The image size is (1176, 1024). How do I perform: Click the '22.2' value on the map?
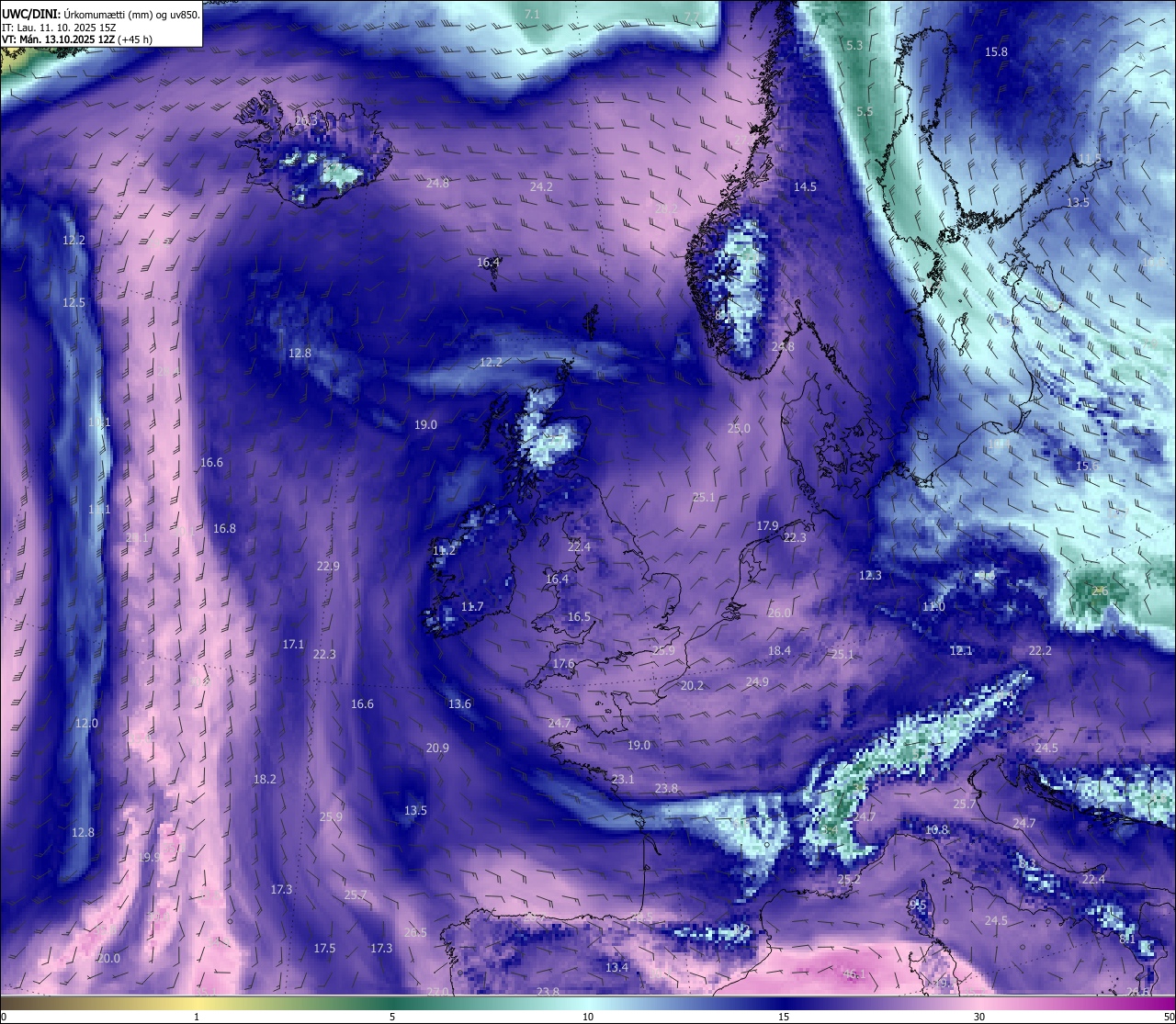pos(1040,650)
